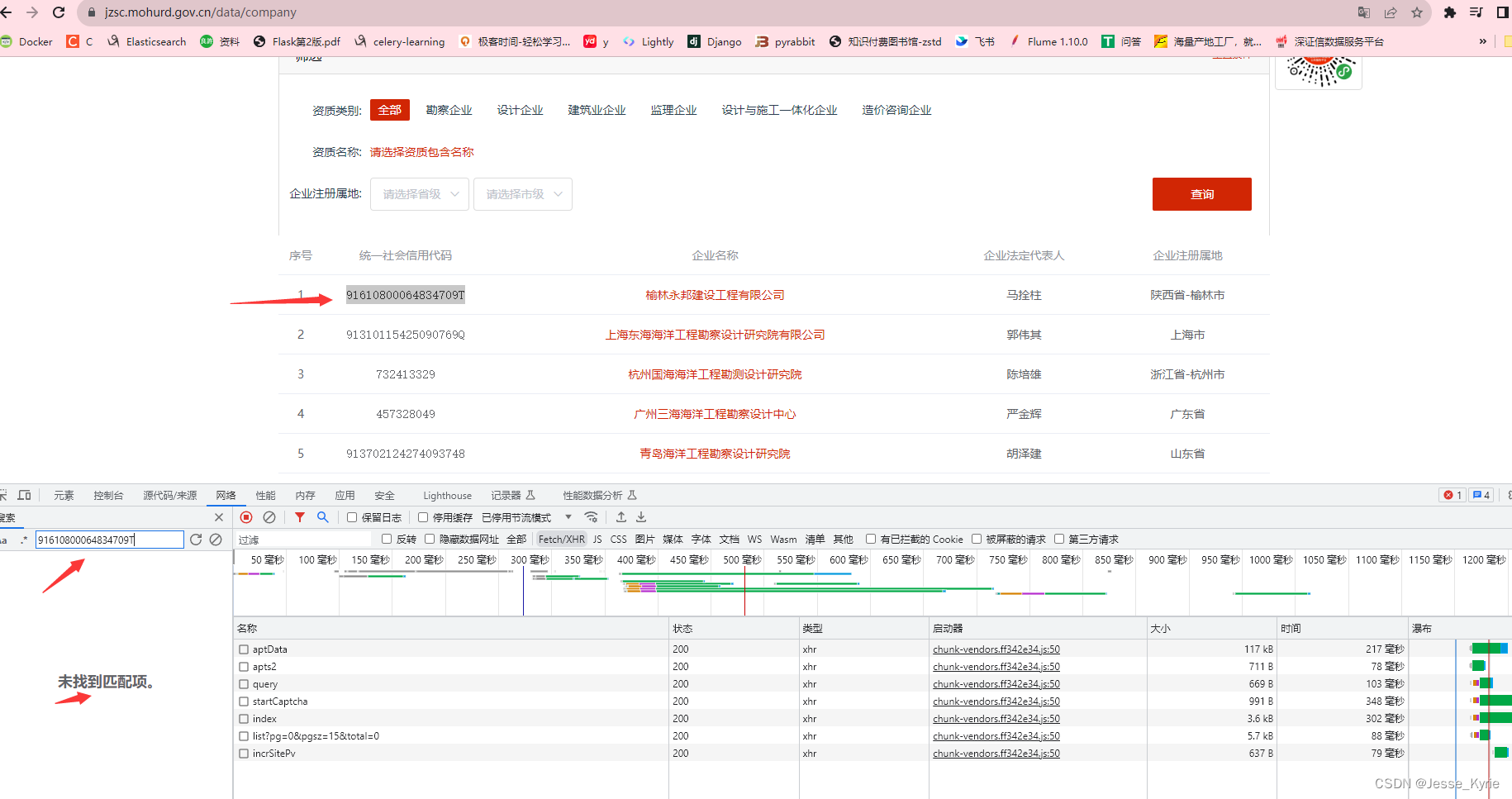Switch to the Sources tab (源代码/来源)

170,495
